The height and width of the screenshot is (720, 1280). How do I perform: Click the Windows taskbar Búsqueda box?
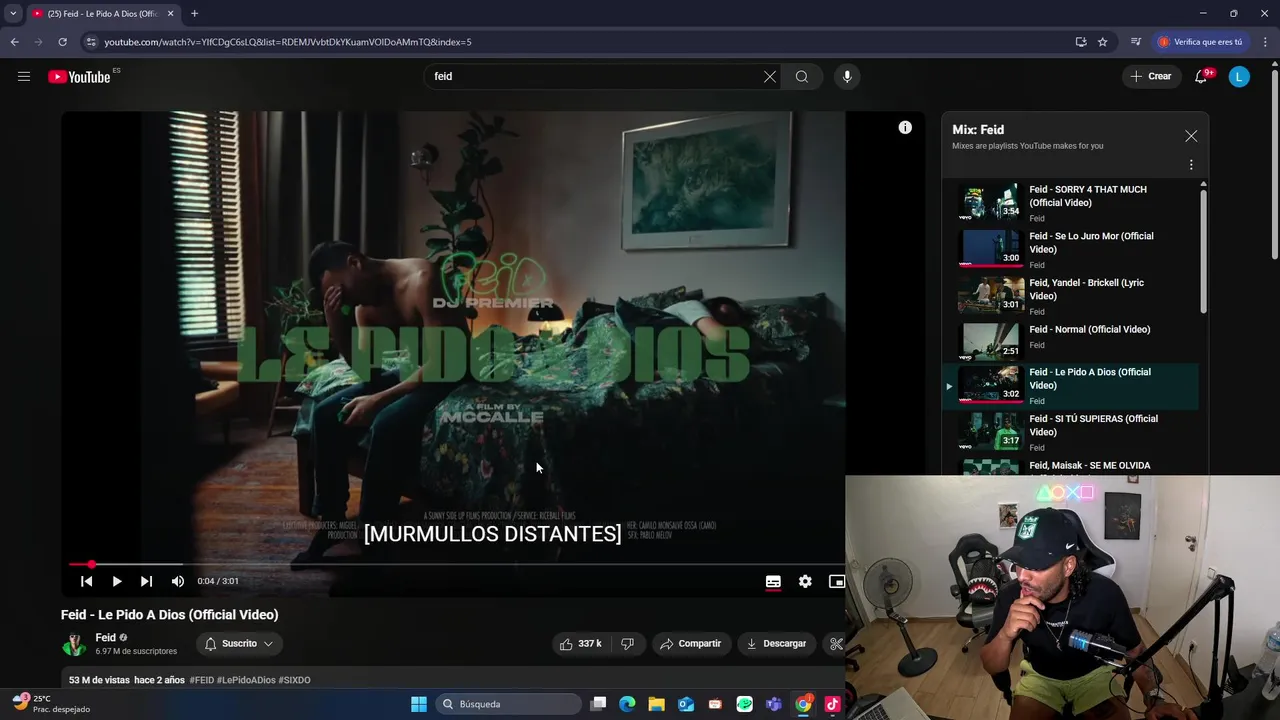pyautogui.click(x=509, y=704)
